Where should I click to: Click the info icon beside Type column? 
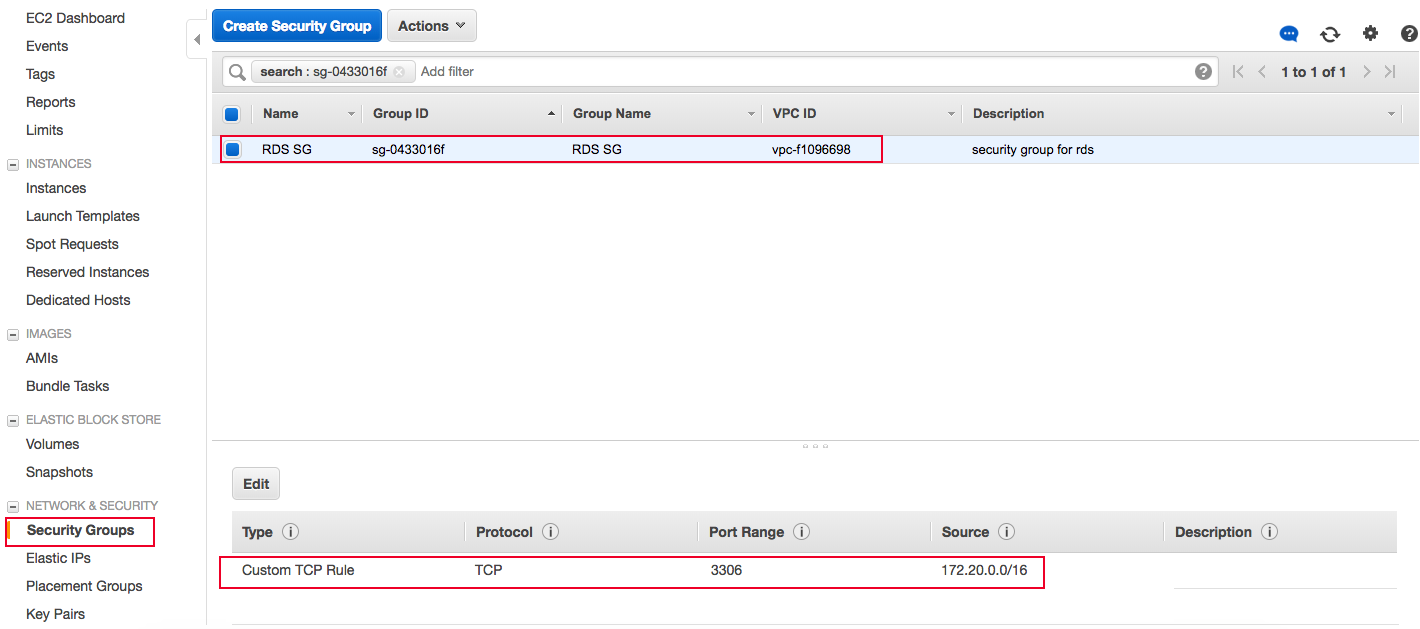point(290,531)
